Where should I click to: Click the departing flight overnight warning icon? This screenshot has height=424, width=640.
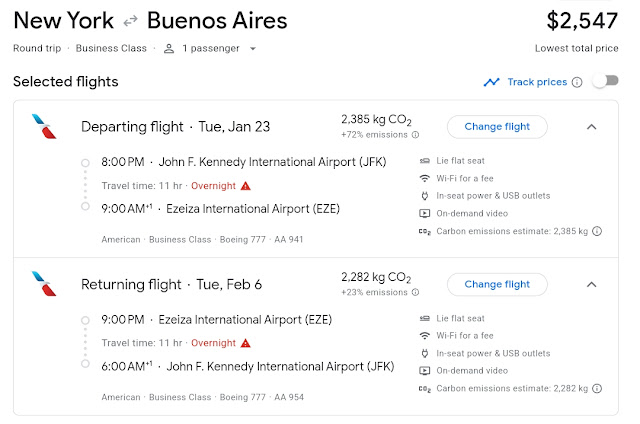coord(246,185)
